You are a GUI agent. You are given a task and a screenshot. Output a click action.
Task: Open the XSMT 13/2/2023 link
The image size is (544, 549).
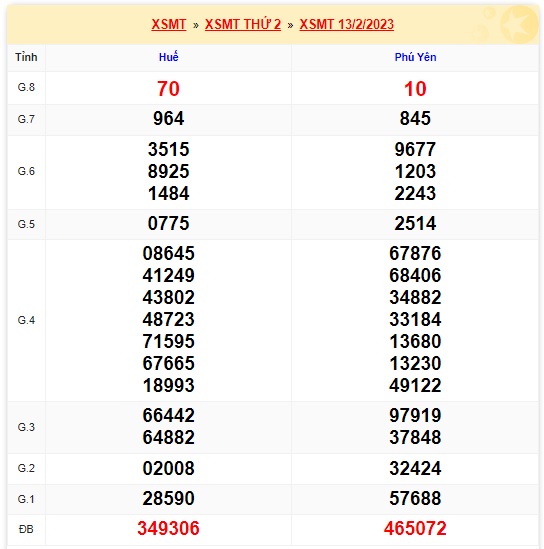pos(347,24)
